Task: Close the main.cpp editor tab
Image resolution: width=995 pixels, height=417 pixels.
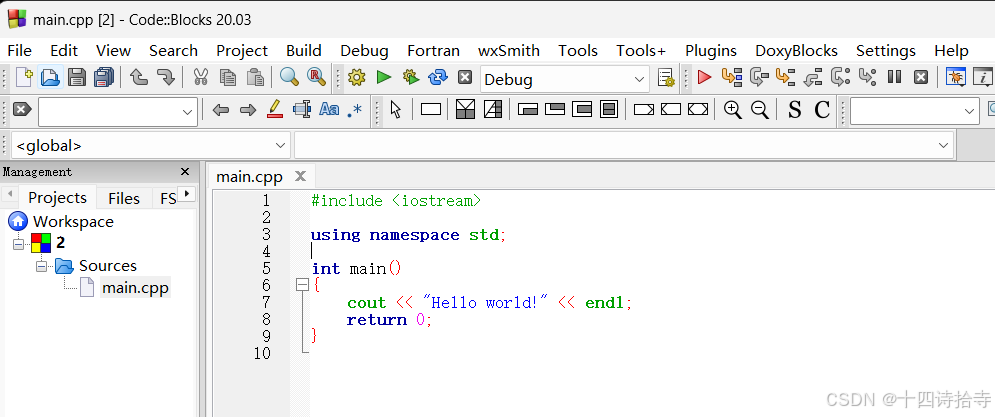Action: click(x=301, y=176)
